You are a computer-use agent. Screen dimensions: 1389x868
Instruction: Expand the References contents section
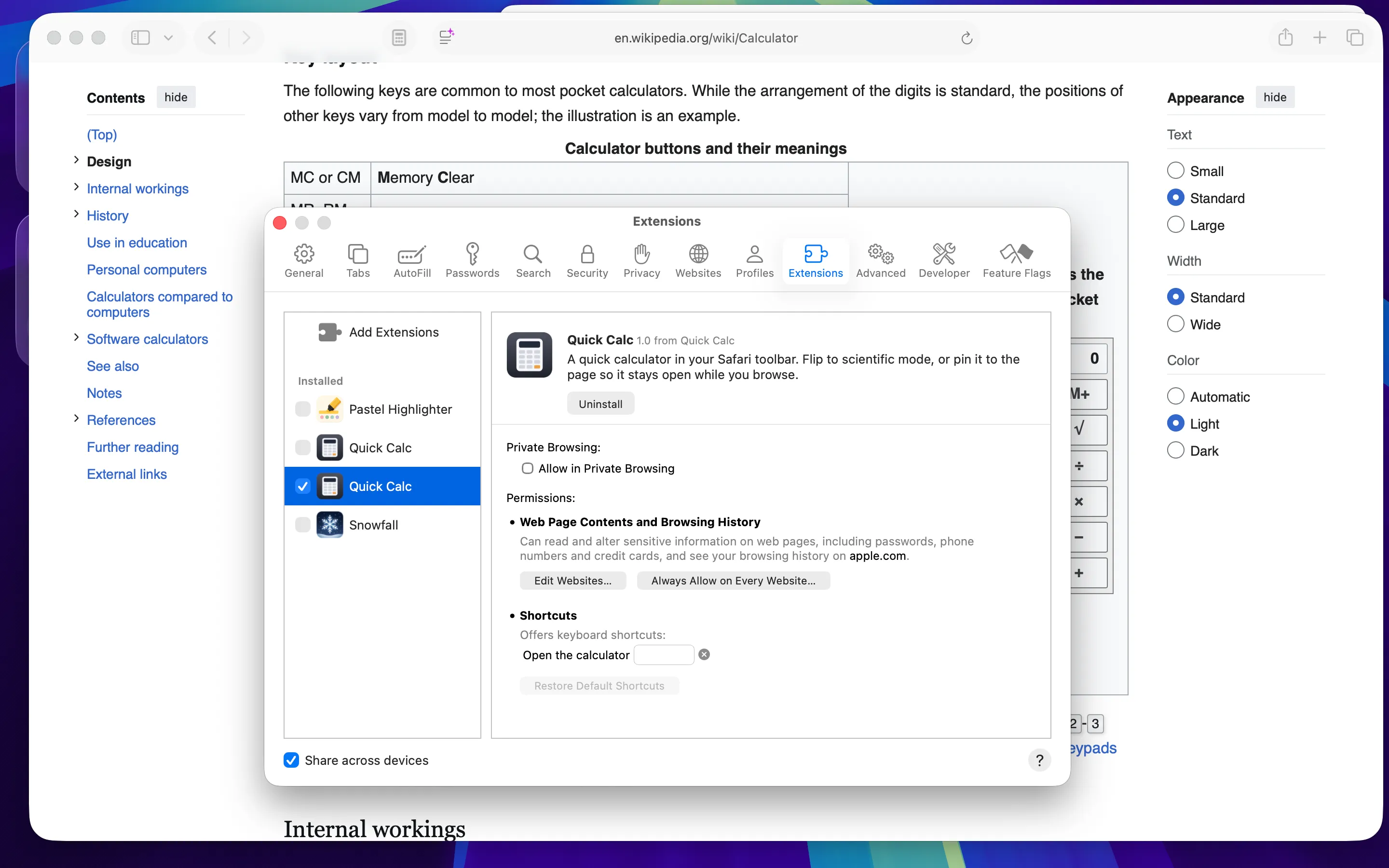76,418
